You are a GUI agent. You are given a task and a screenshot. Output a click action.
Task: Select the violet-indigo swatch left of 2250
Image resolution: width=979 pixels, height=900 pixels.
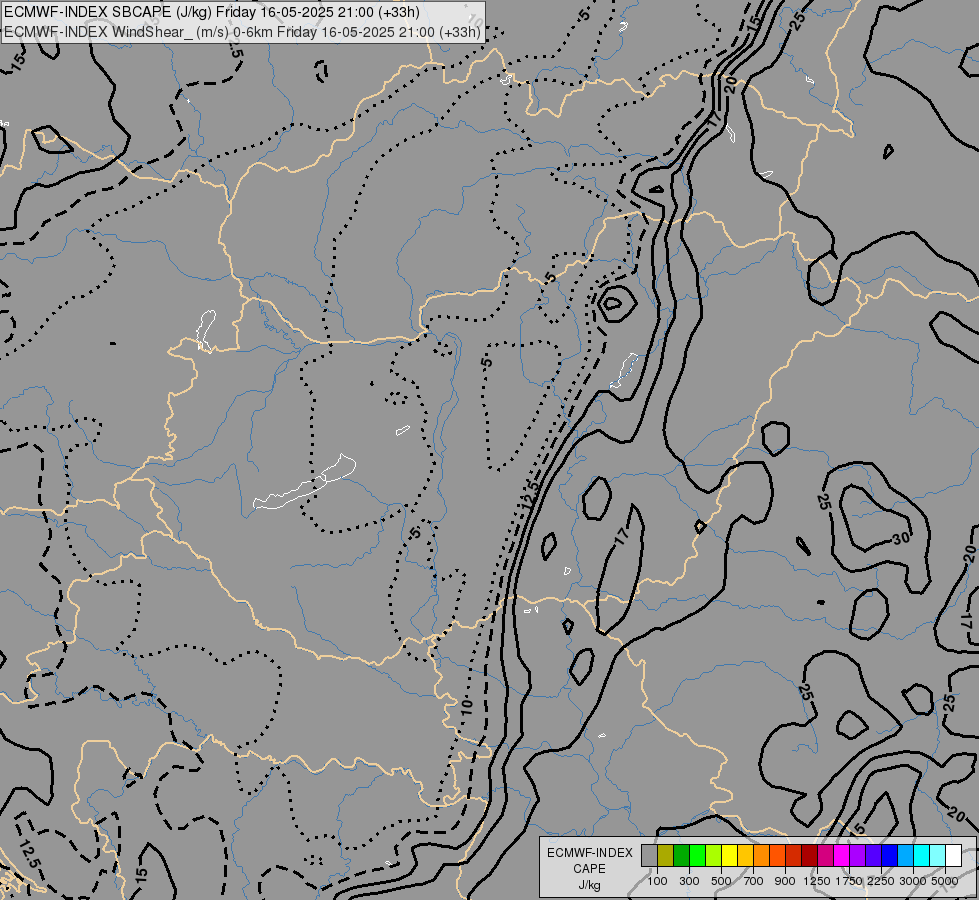(x=873, y=855)
